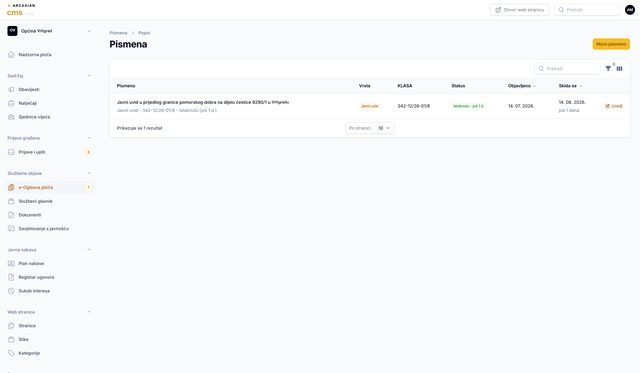Click the table search magnifier icon

coord(541,69)
